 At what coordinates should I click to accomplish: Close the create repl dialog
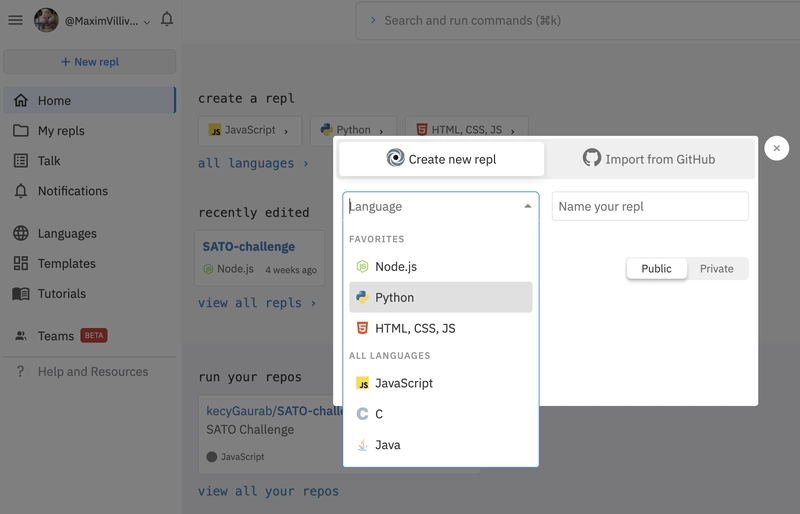click(777, 148)
